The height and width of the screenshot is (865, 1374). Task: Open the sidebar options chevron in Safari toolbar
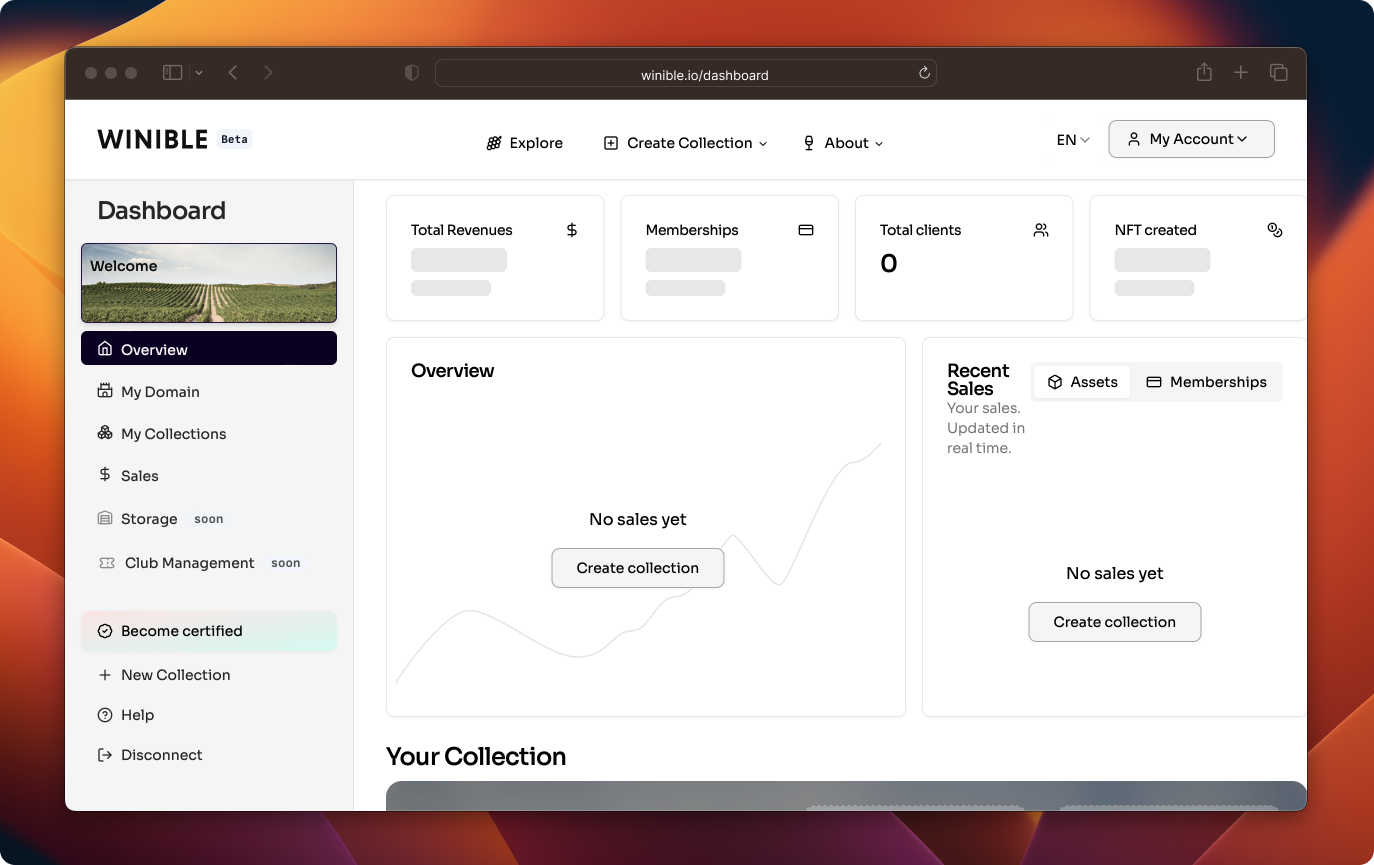(x=199, y=73)
